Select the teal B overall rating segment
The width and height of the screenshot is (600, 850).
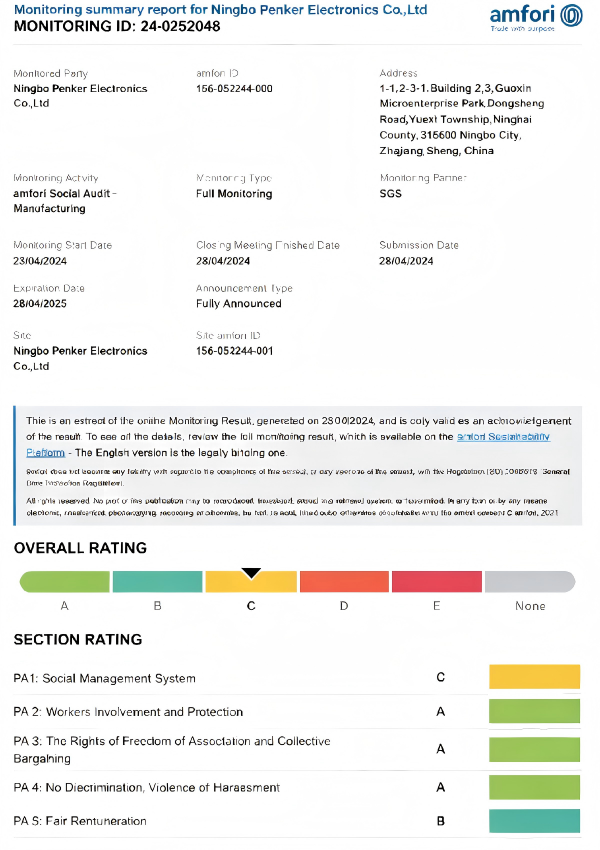pos(157,582)
